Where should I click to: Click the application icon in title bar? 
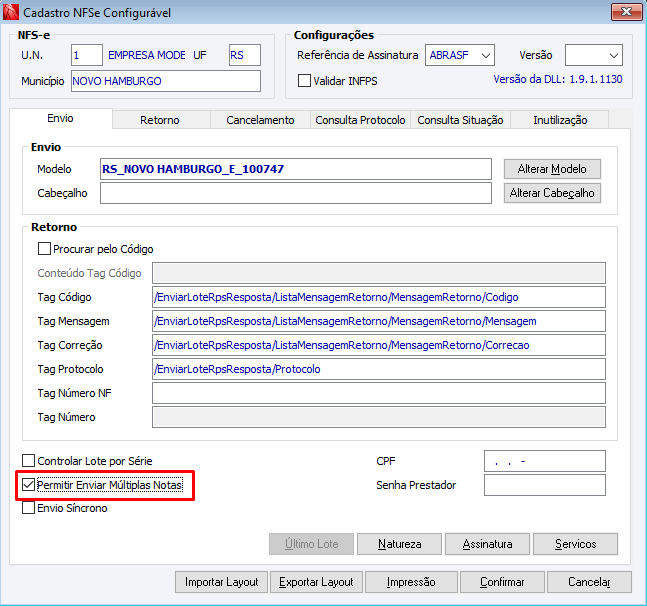pos(11,12)
